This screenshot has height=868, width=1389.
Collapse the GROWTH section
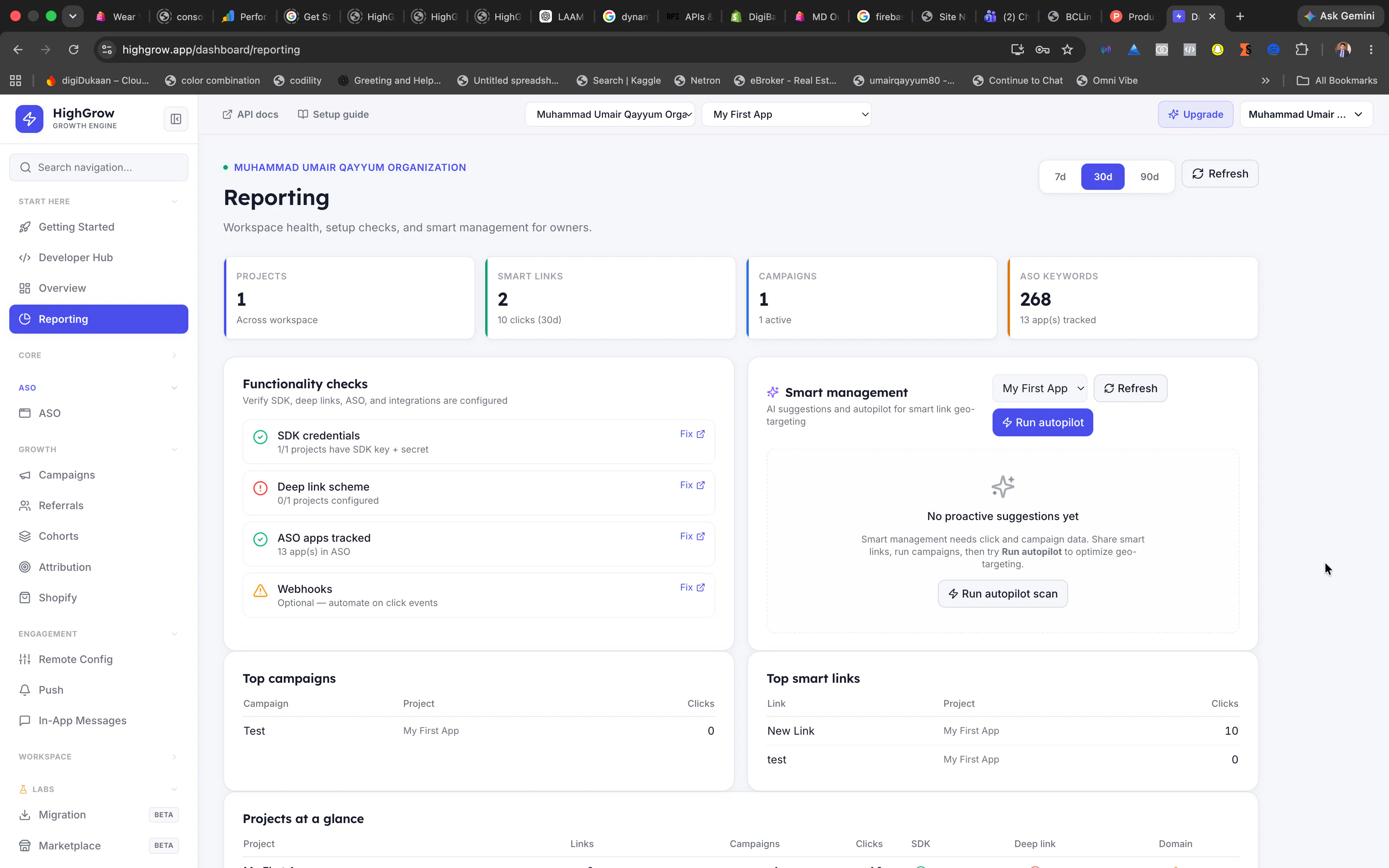coord(99,449)
